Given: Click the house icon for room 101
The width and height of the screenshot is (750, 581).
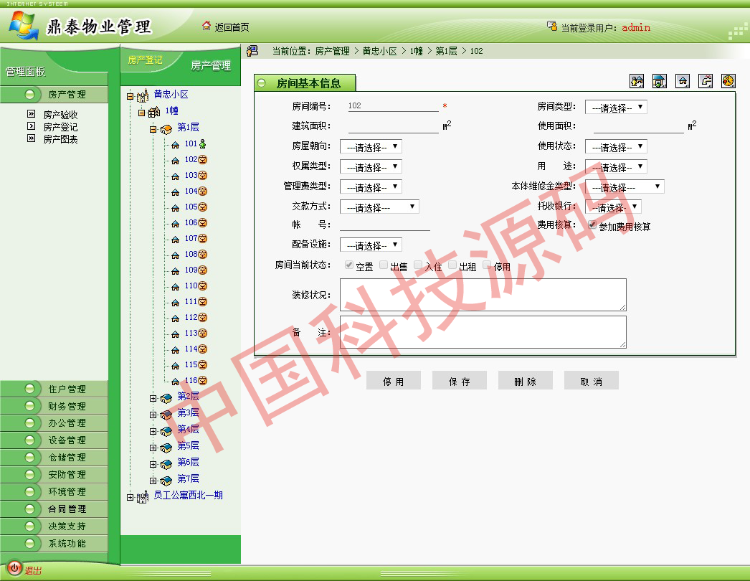Looking at the screenshot, I should point(175,144).
